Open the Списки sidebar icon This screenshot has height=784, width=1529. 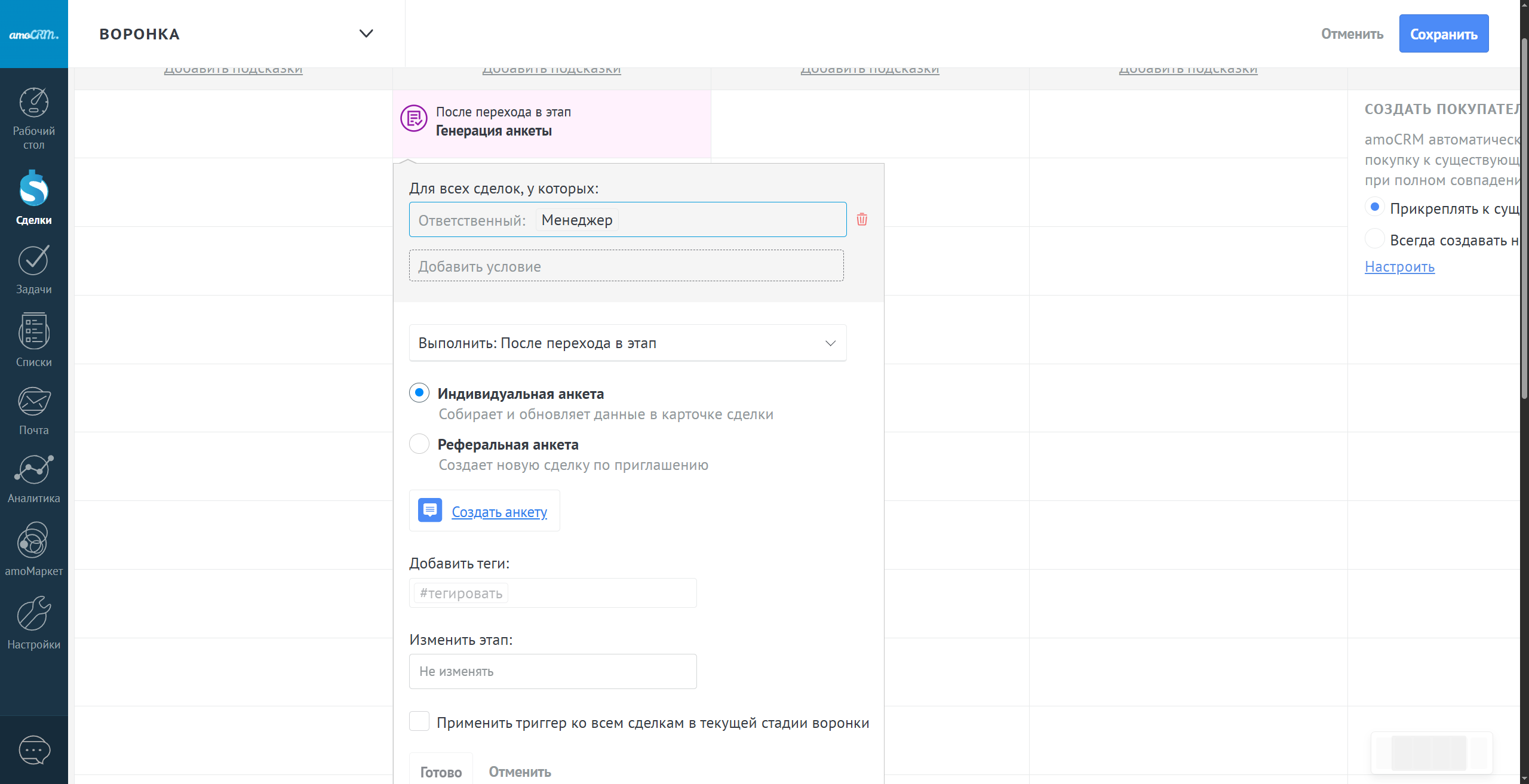(33, 331)
